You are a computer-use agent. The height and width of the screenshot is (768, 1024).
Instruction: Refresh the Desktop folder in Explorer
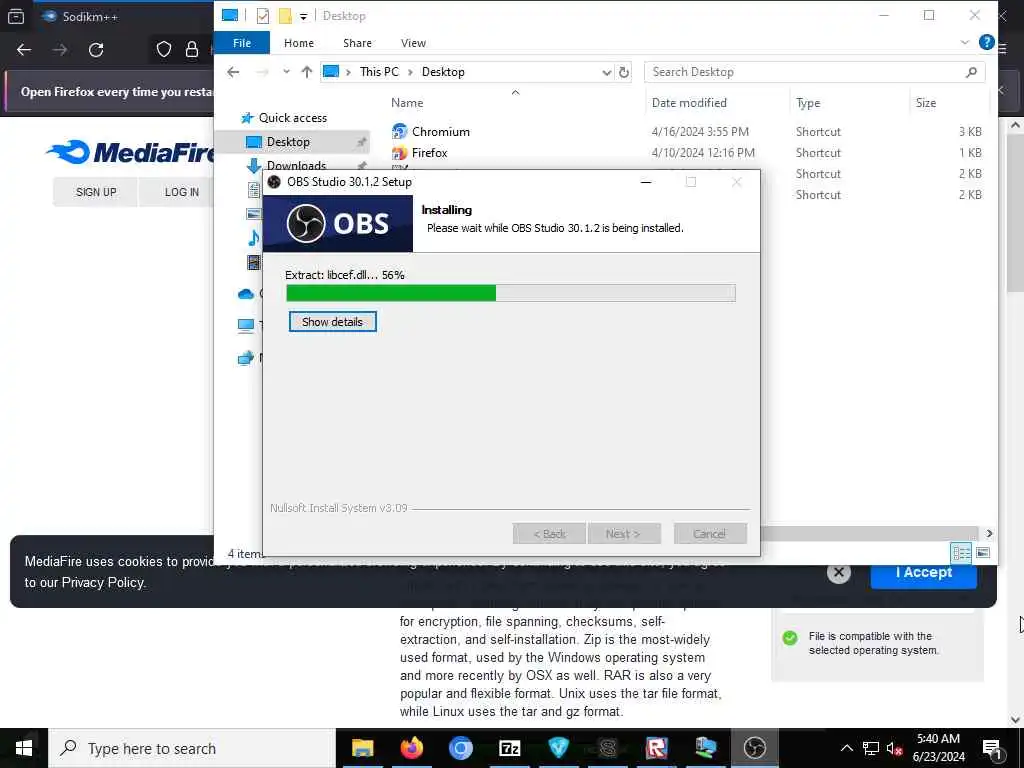[x=624, y=72]
